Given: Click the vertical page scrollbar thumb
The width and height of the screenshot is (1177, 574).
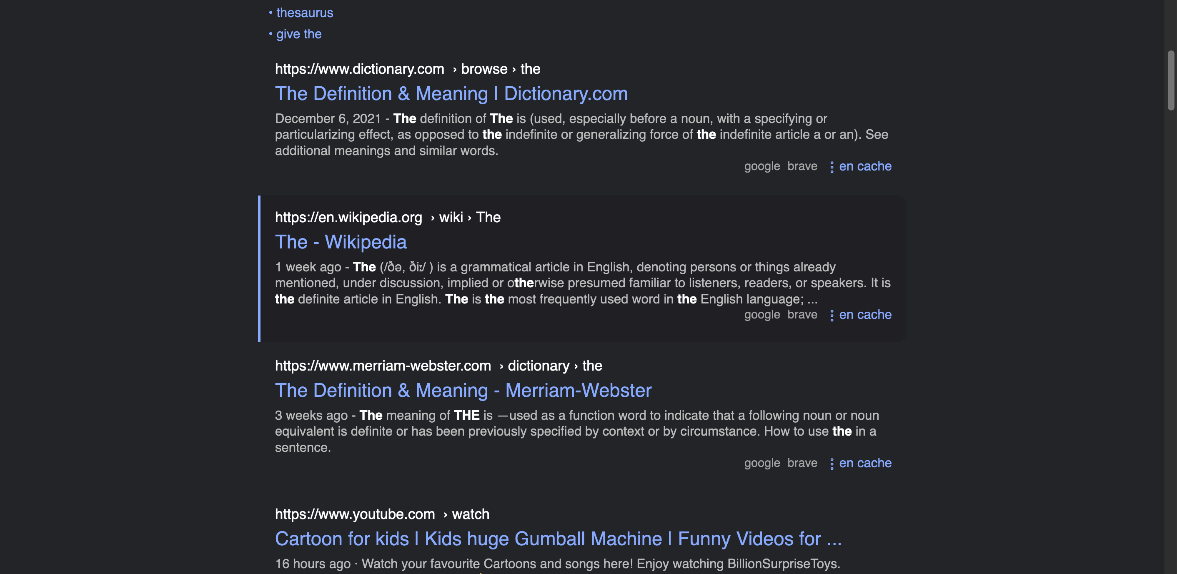Looking at the screenshot, I should (1170, 81).
